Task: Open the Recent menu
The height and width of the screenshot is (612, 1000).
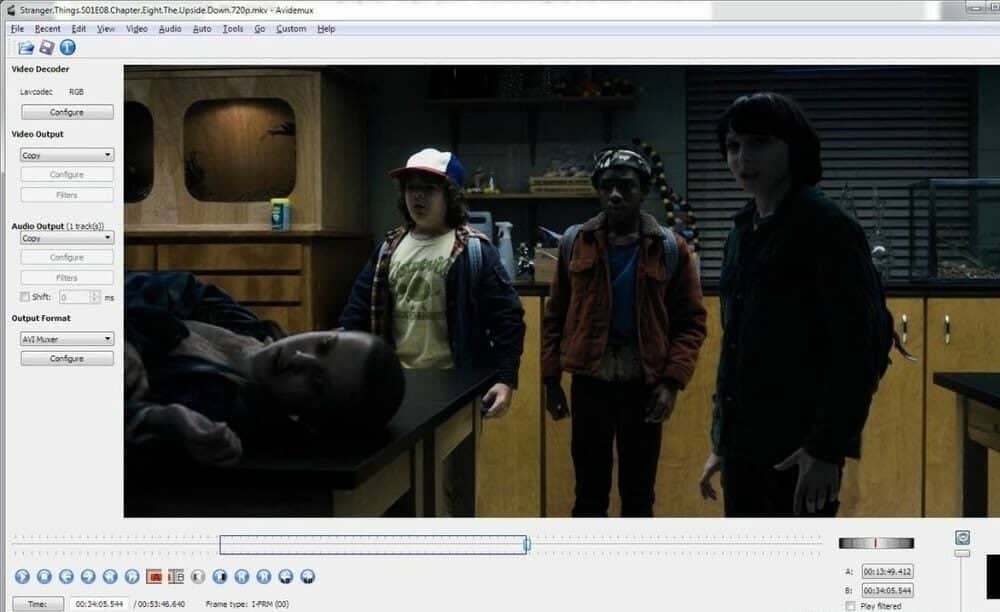Action: coord(48,29)
